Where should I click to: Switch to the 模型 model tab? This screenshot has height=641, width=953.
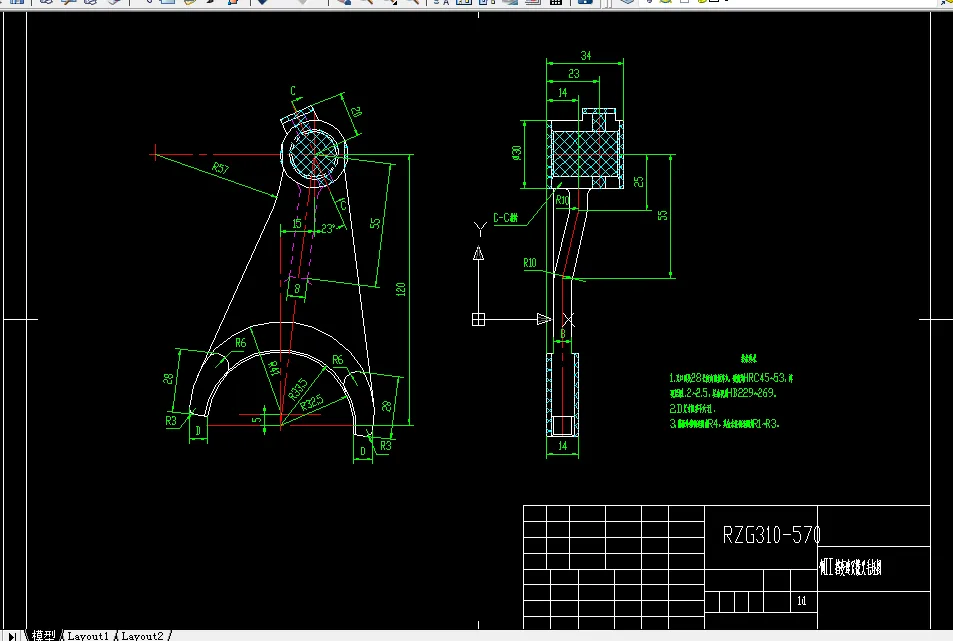click(43, 636)
